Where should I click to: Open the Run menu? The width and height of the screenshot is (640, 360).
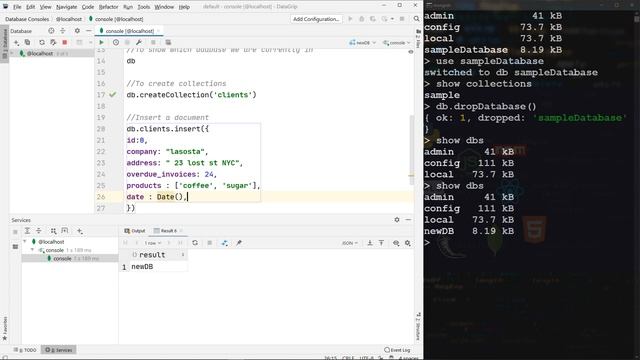tap(128, 7)
